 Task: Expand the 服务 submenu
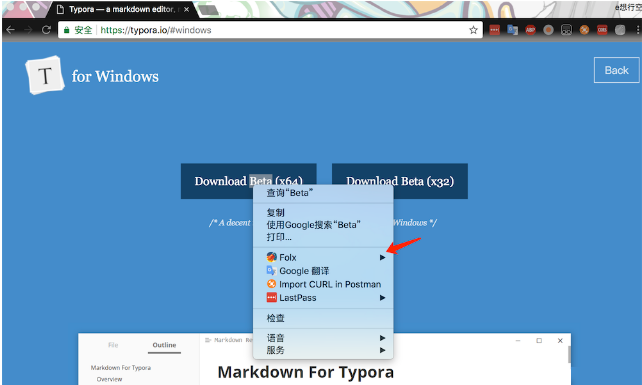323,350
